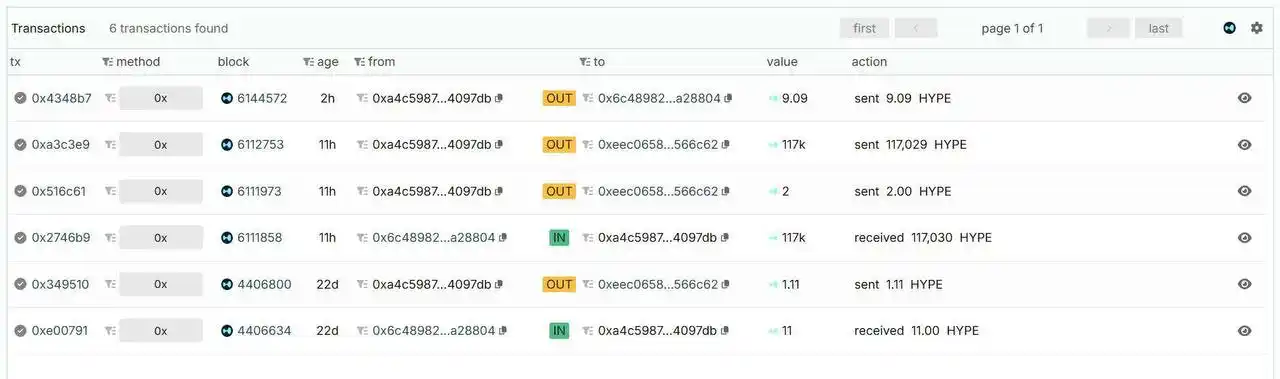Screen dimensions: 1280x379
Task: Filter by from address in row 0x2746b9
Action: (362, 238)
